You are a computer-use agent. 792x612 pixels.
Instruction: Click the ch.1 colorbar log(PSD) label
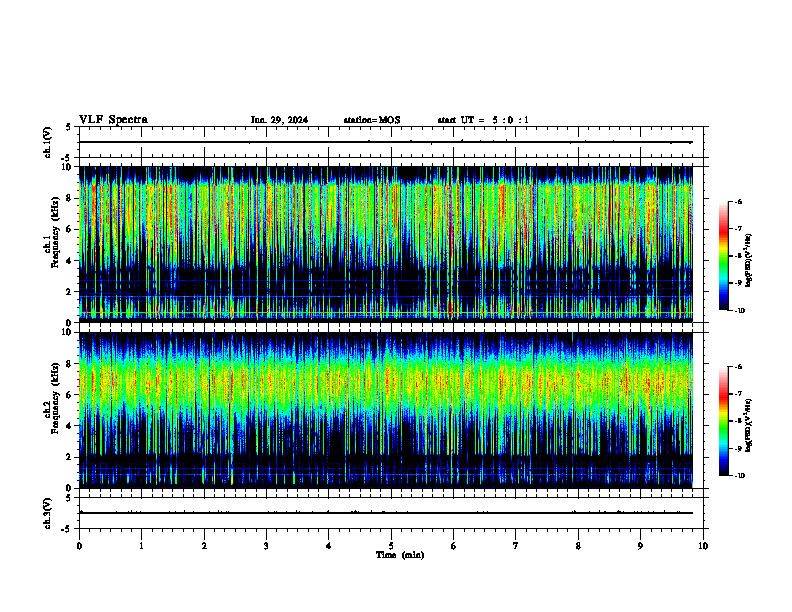[x=749, y=260]
